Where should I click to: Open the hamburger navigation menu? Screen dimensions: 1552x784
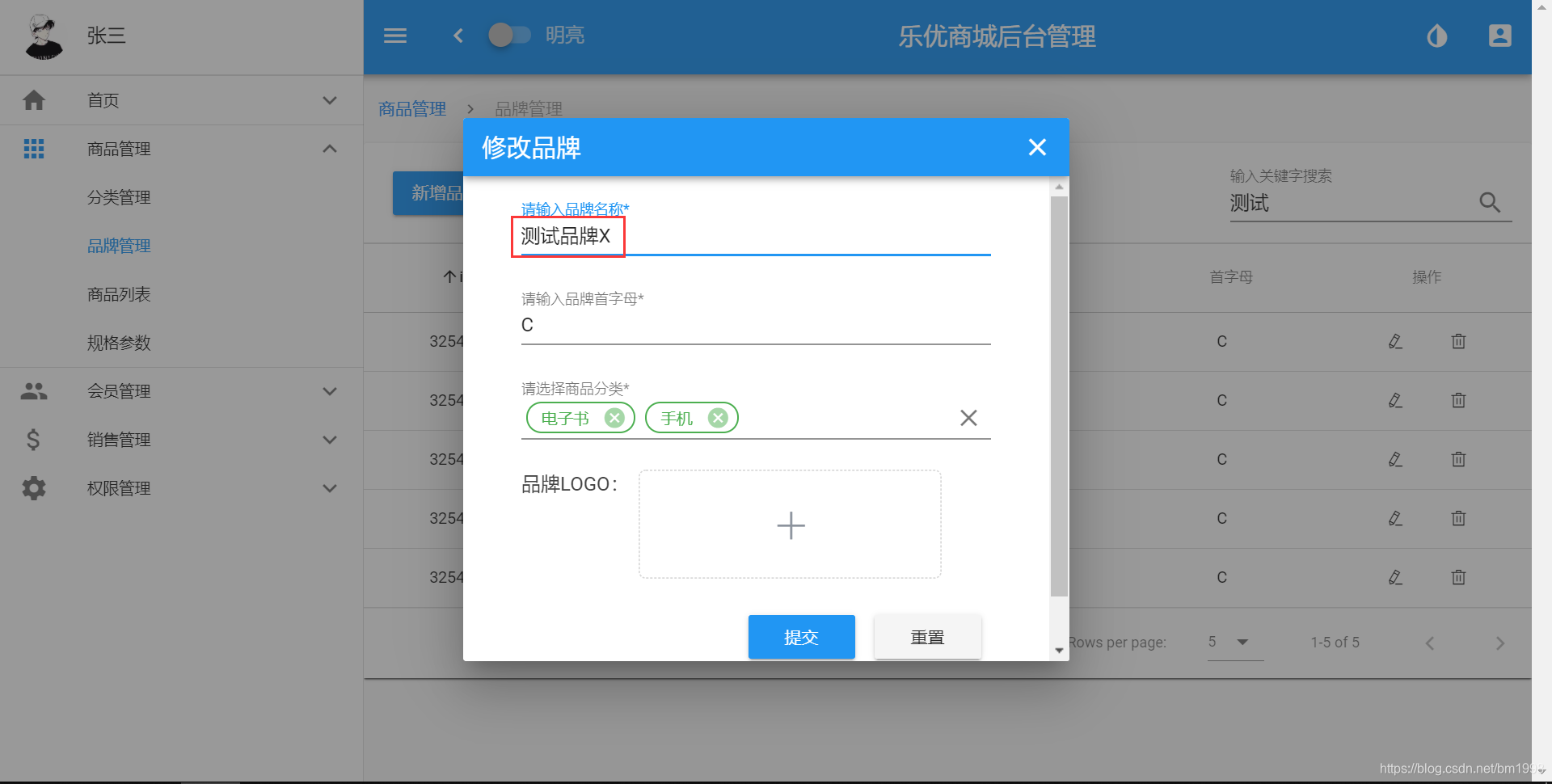(x=395, y=36)
